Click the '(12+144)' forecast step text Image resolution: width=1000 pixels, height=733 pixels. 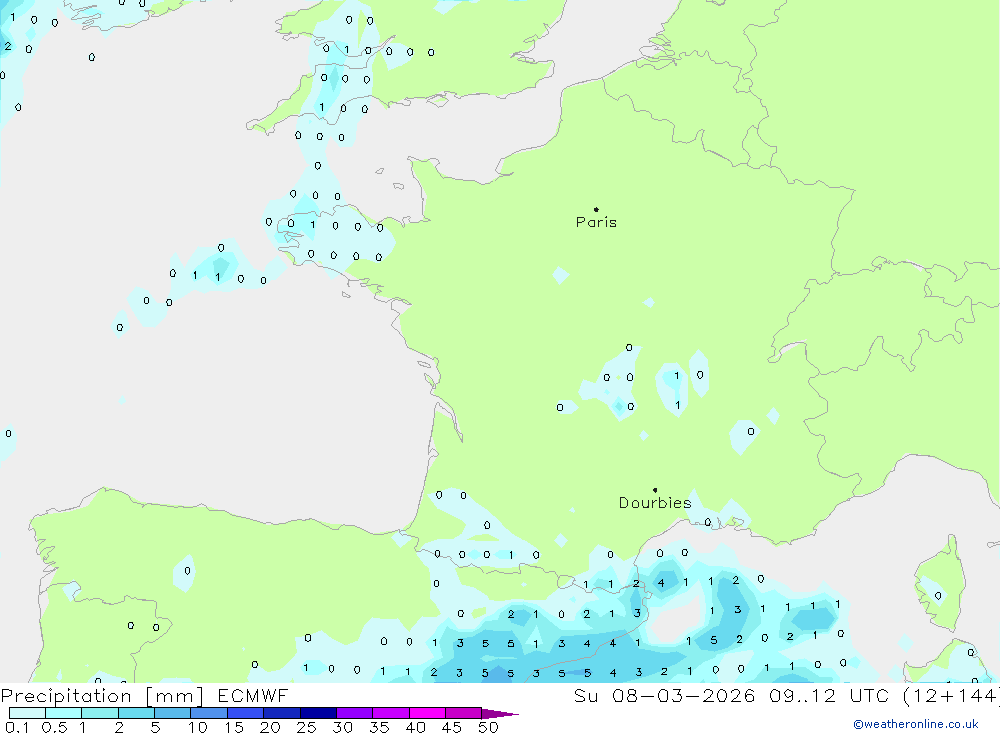pyautogui.click(x=951, y=696)
